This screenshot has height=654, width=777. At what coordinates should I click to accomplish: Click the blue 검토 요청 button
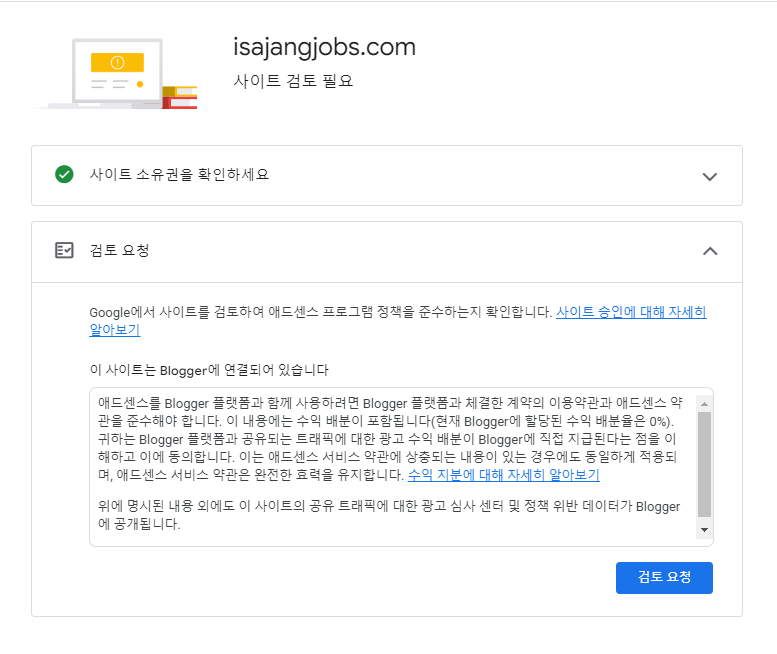(x=664, y=577)
